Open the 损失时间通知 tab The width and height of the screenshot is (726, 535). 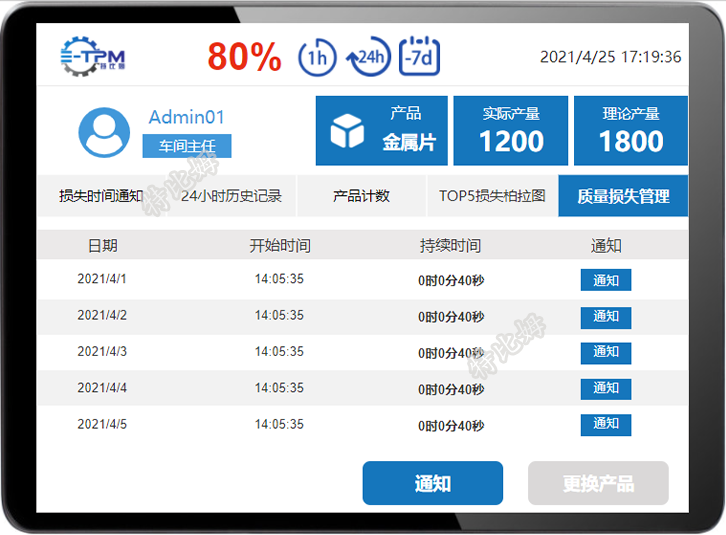click(x=101, y=196)
